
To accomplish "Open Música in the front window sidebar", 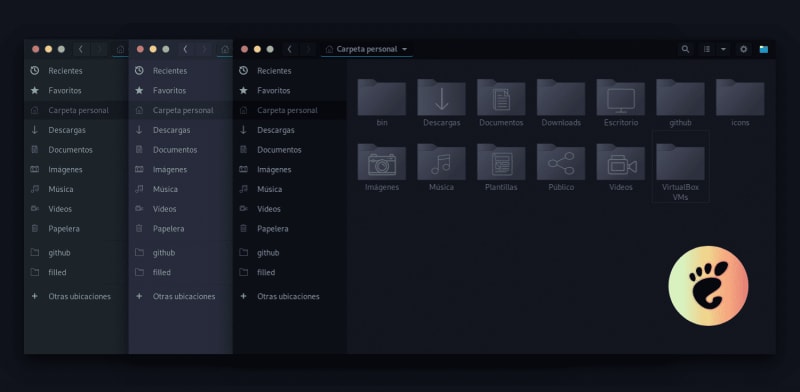I will (x=289, y=189).
